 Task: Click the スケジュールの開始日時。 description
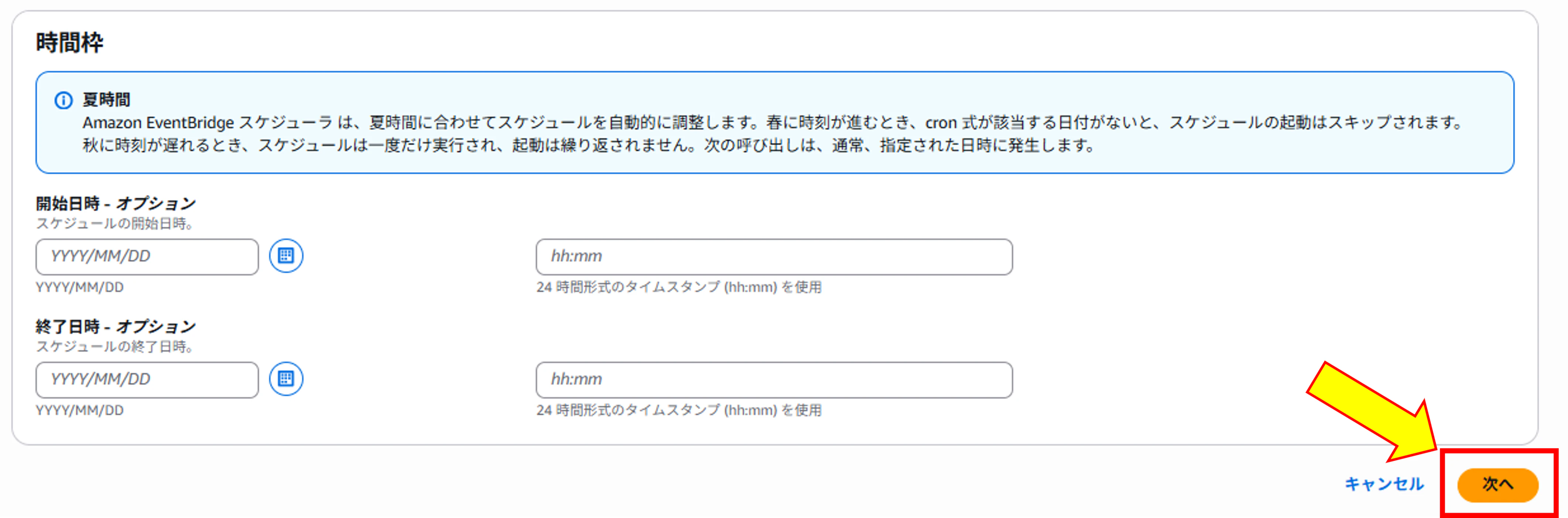coord(116,223)
